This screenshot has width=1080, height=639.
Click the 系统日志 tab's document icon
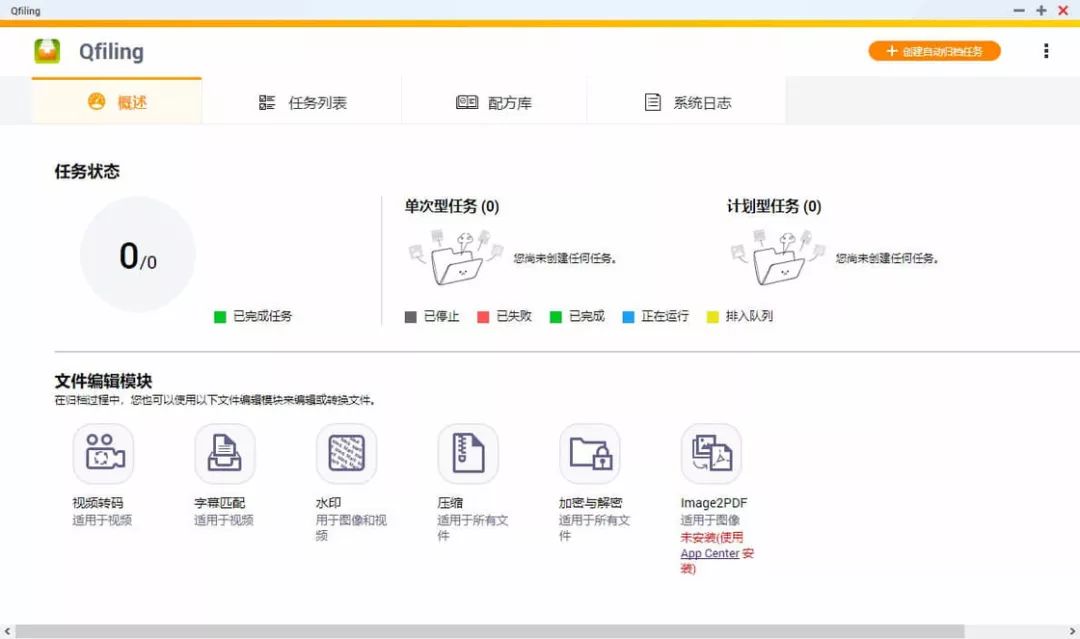point(652,103)
